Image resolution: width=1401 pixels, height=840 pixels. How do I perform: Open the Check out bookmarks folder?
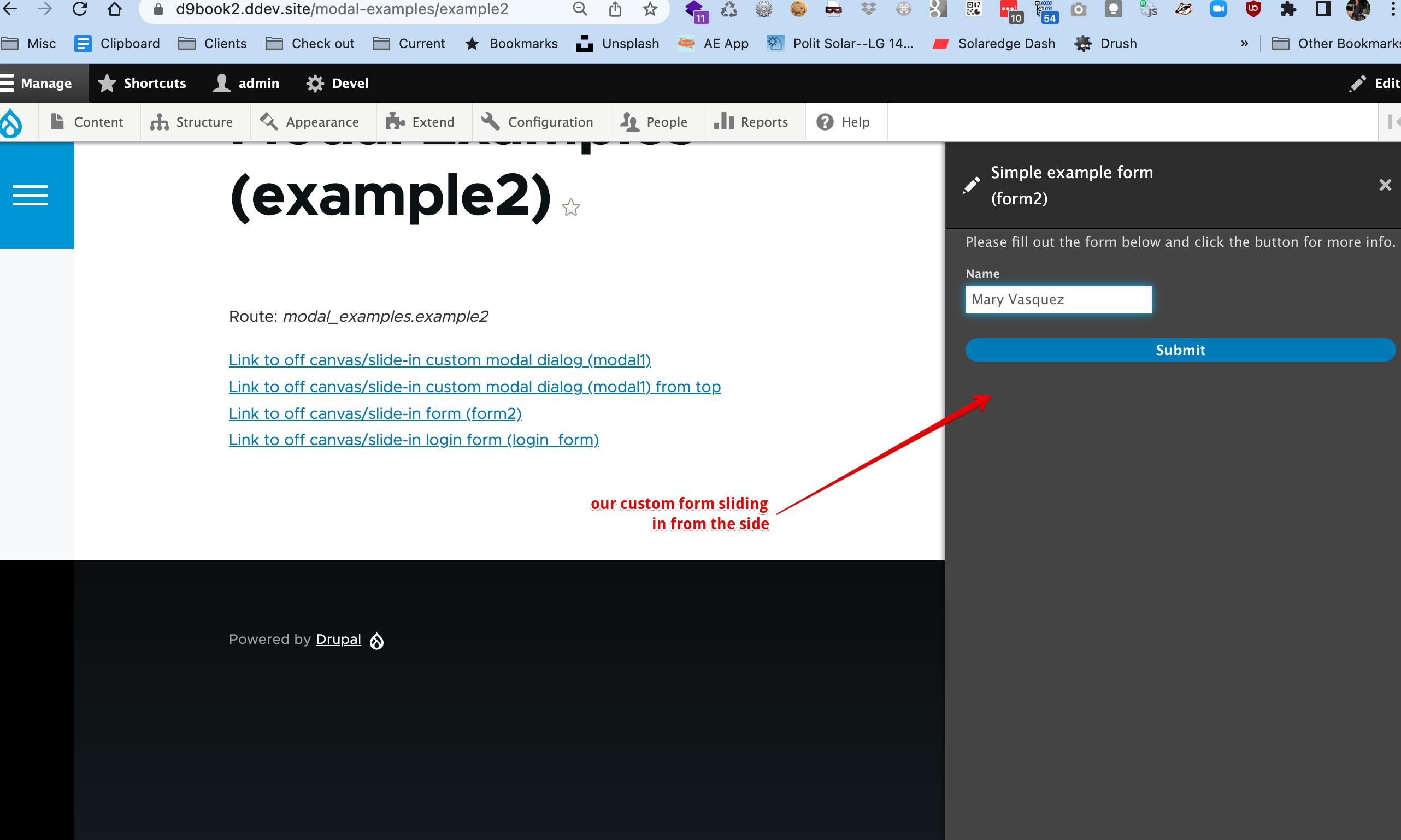310,44
